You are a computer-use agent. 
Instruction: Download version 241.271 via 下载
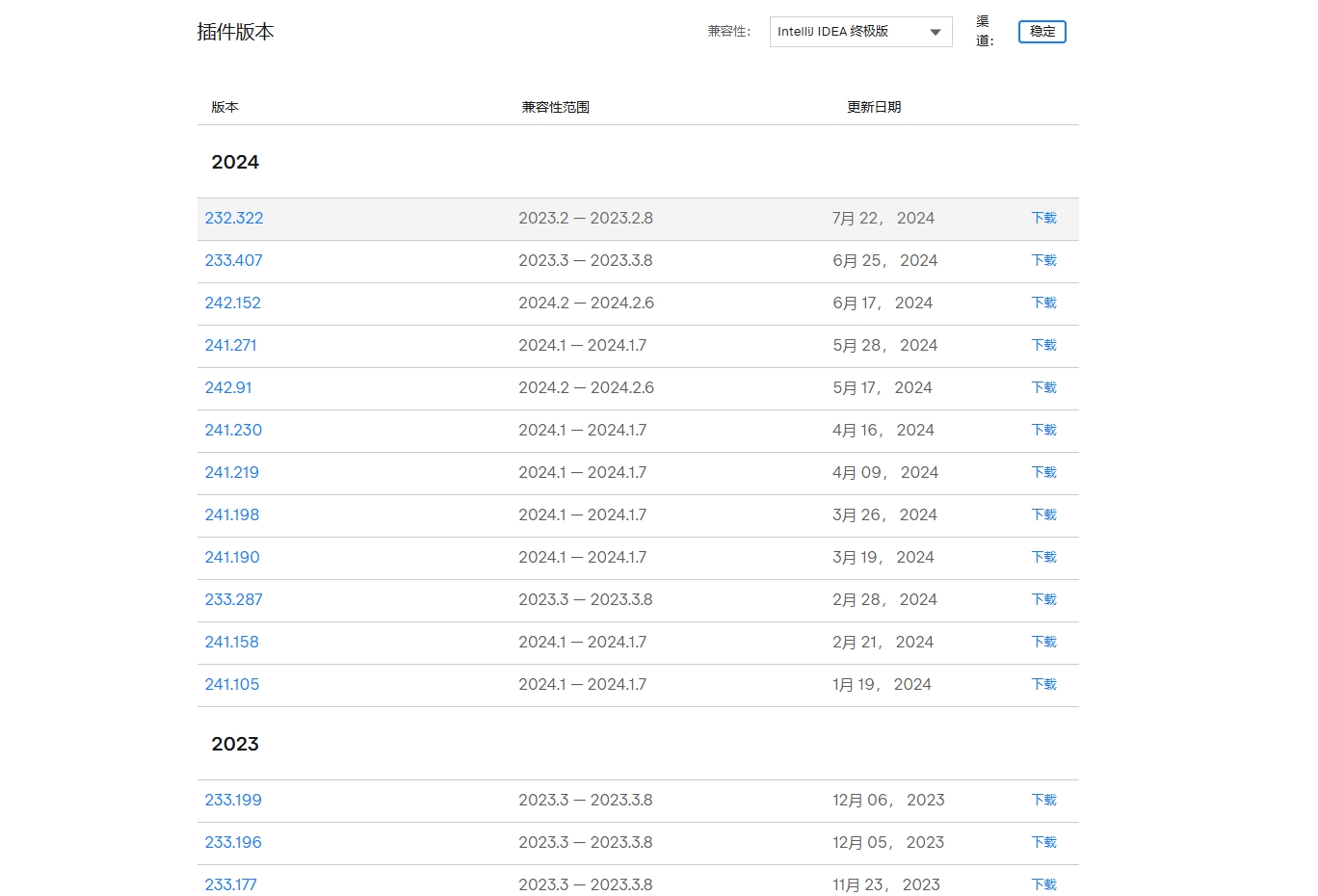point(1044,346)
